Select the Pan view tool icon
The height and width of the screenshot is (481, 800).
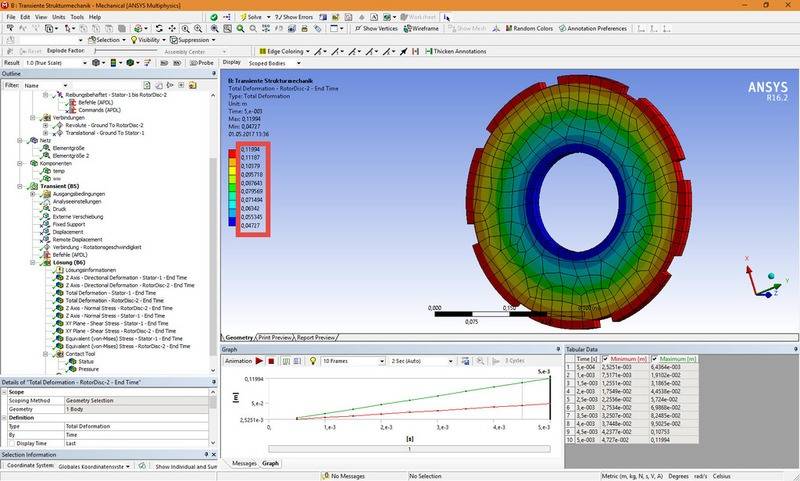coord(172,29)
